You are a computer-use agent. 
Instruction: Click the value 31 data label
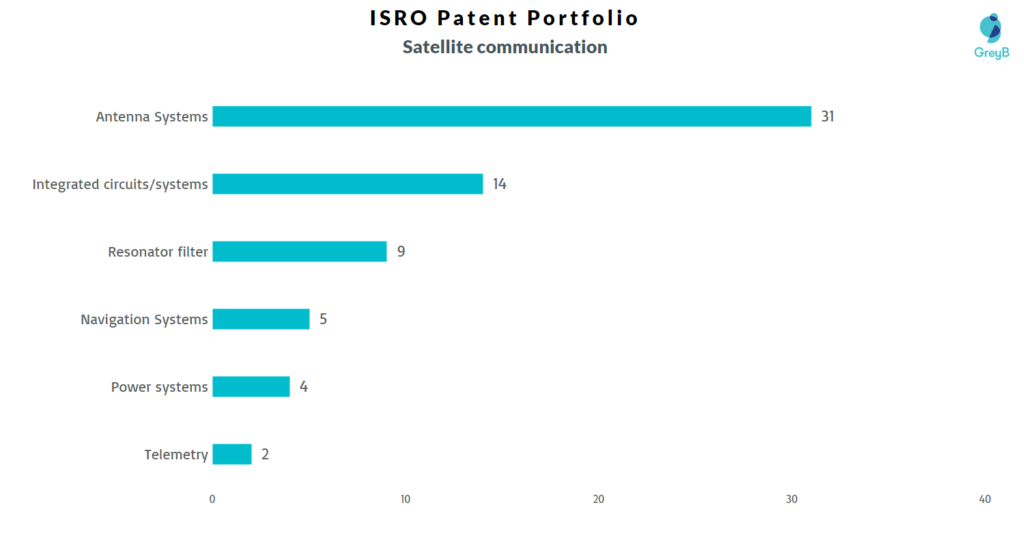pyautogui.click(x=827, y=116)
